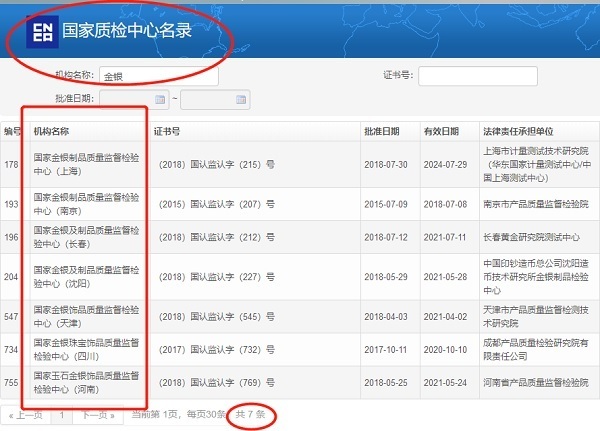Click certificate (2018) 国认监认字 (212) 号

click(x=217, y=237)
